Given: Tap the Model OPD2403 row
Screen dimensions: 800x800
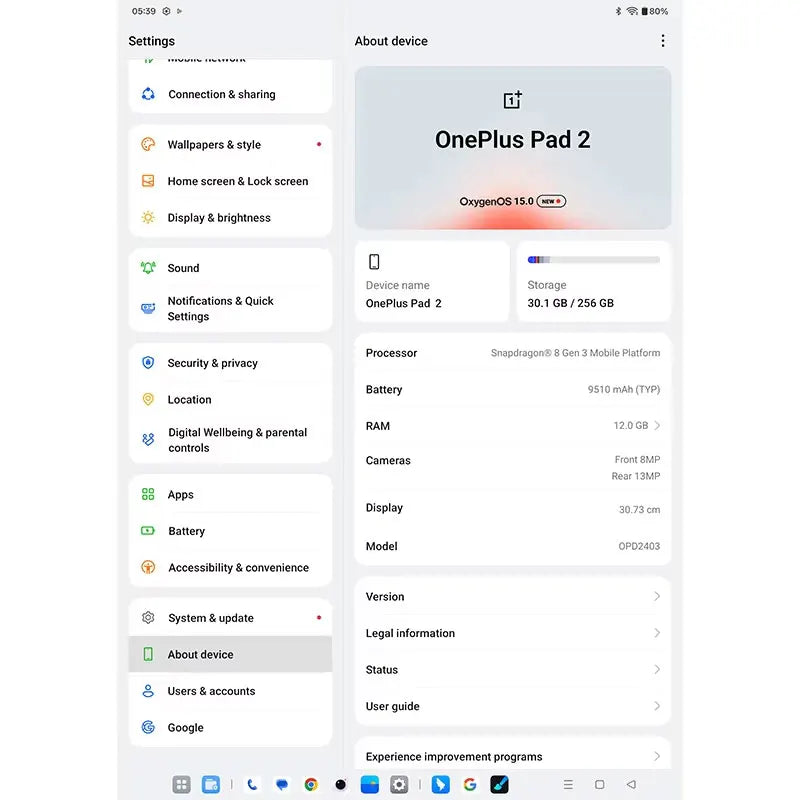Looking at the screenshot, I should pyautogui.click(x=513, y=546).
